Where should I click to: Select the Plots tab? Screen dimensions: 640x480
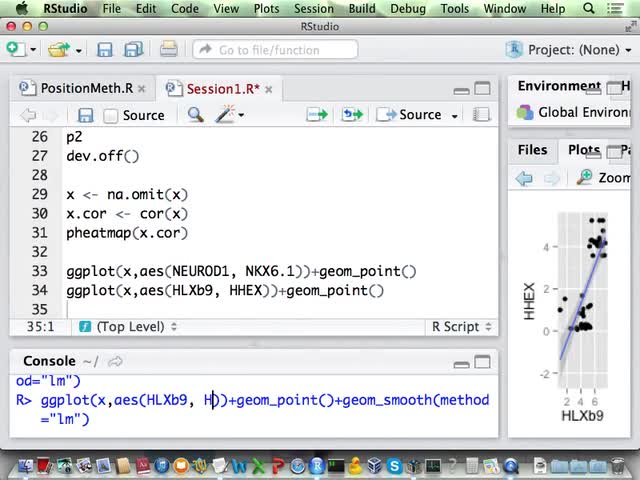tap(584, 150)
